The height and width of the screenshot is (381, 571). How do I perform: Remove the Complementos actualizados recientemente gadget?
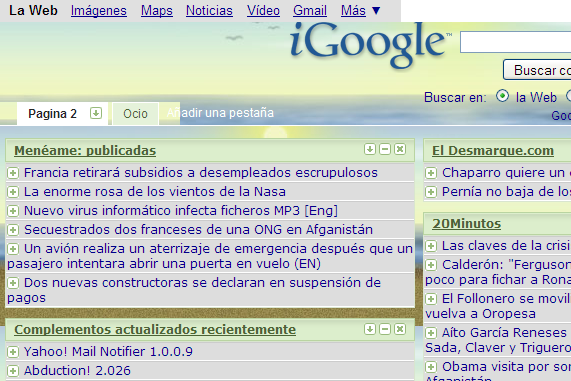pos(400,329)
